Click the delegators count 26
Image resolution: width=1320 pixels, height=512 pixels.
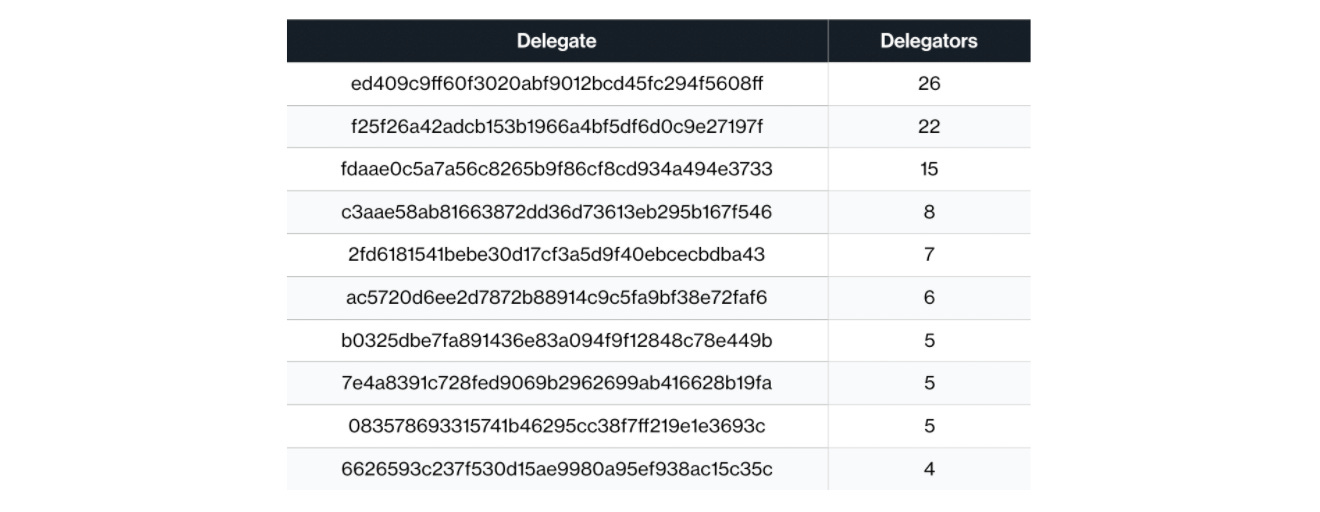928,84
